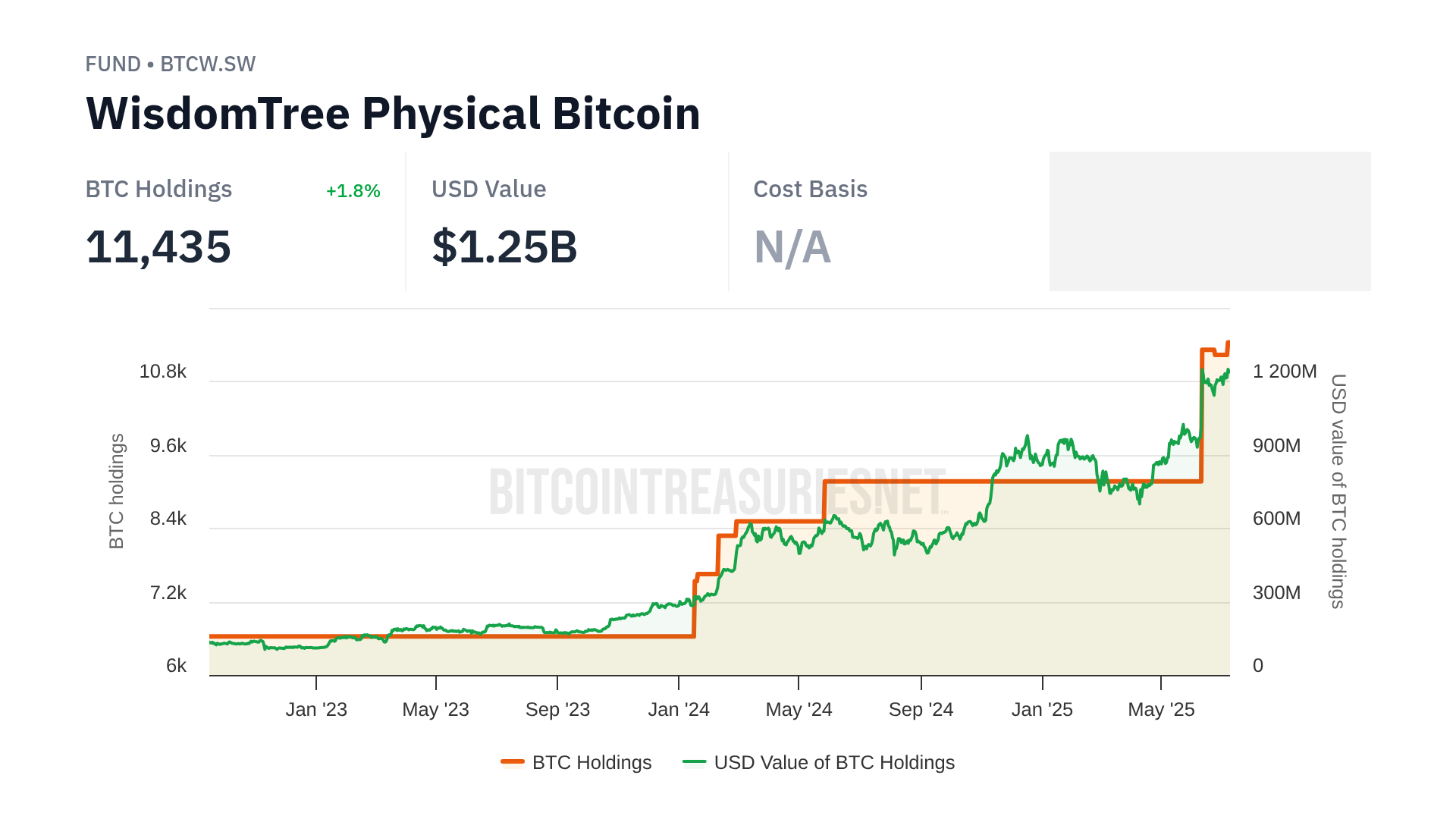Click the $1.25B USD value figure

(x=504, y=247)
